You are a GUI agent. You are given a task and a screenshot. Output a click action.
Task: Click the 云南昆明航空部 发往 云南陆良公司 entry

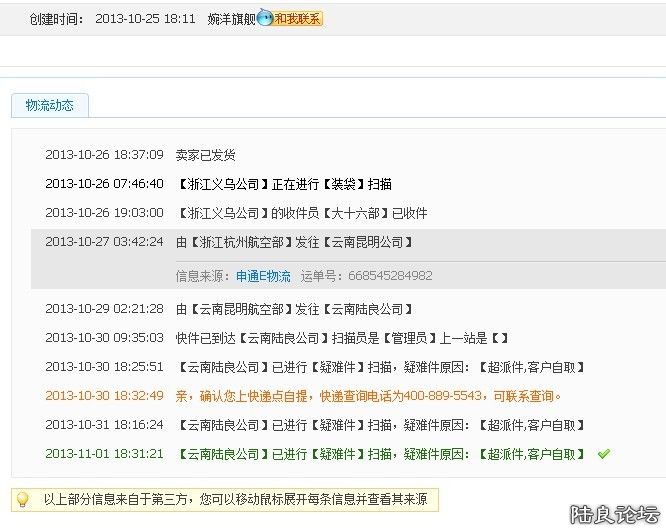pyautogui.click(x=294, y=310)
